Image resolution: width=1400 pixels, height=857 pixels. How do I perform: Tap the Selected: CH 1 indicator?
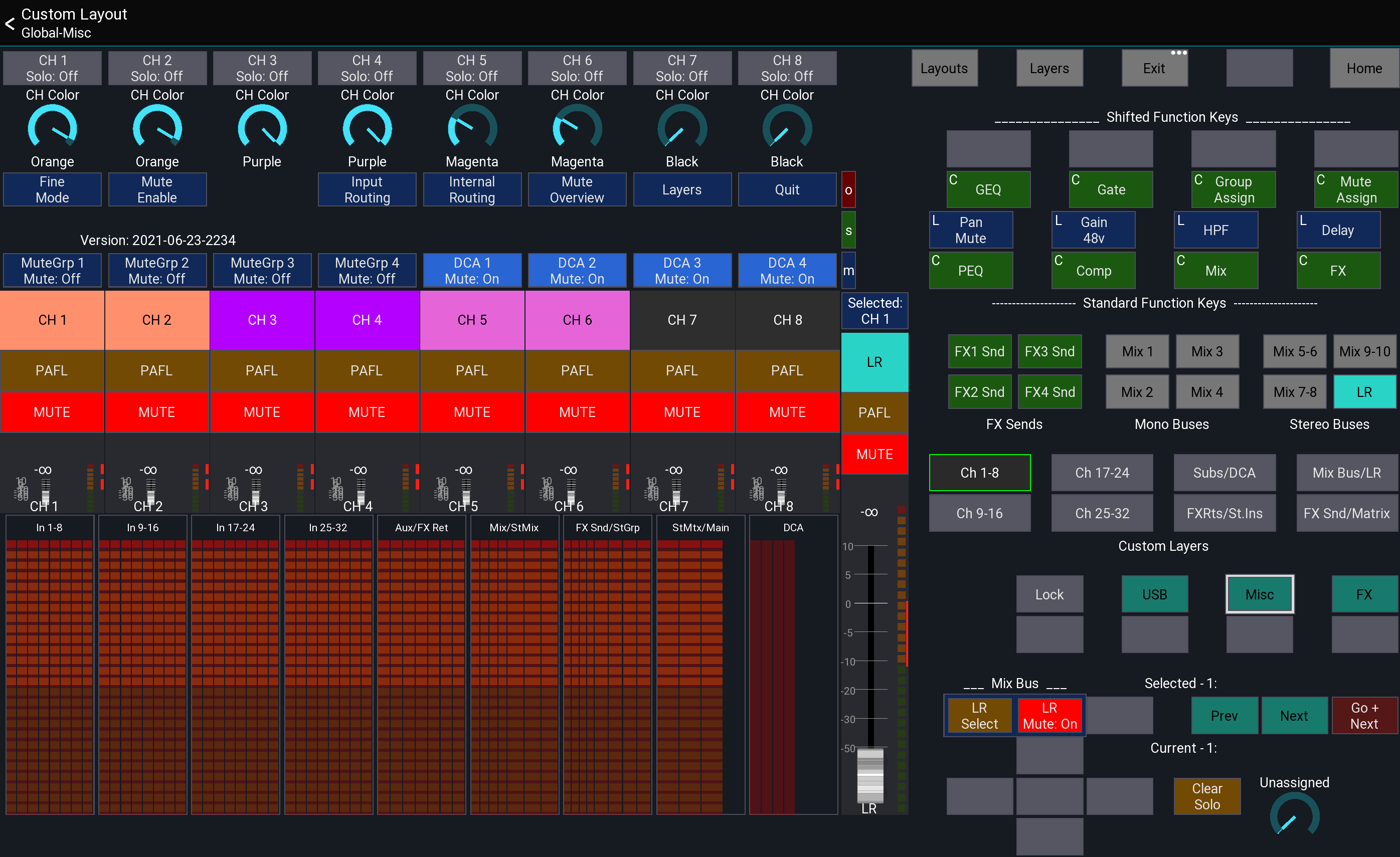click(x=874, y=311)
